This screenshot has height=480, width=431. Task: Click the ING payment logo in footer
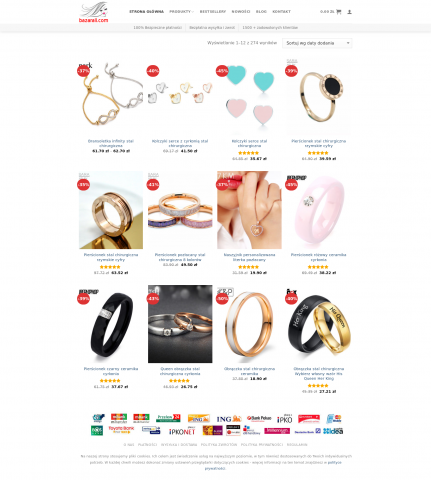coord(229,419)
